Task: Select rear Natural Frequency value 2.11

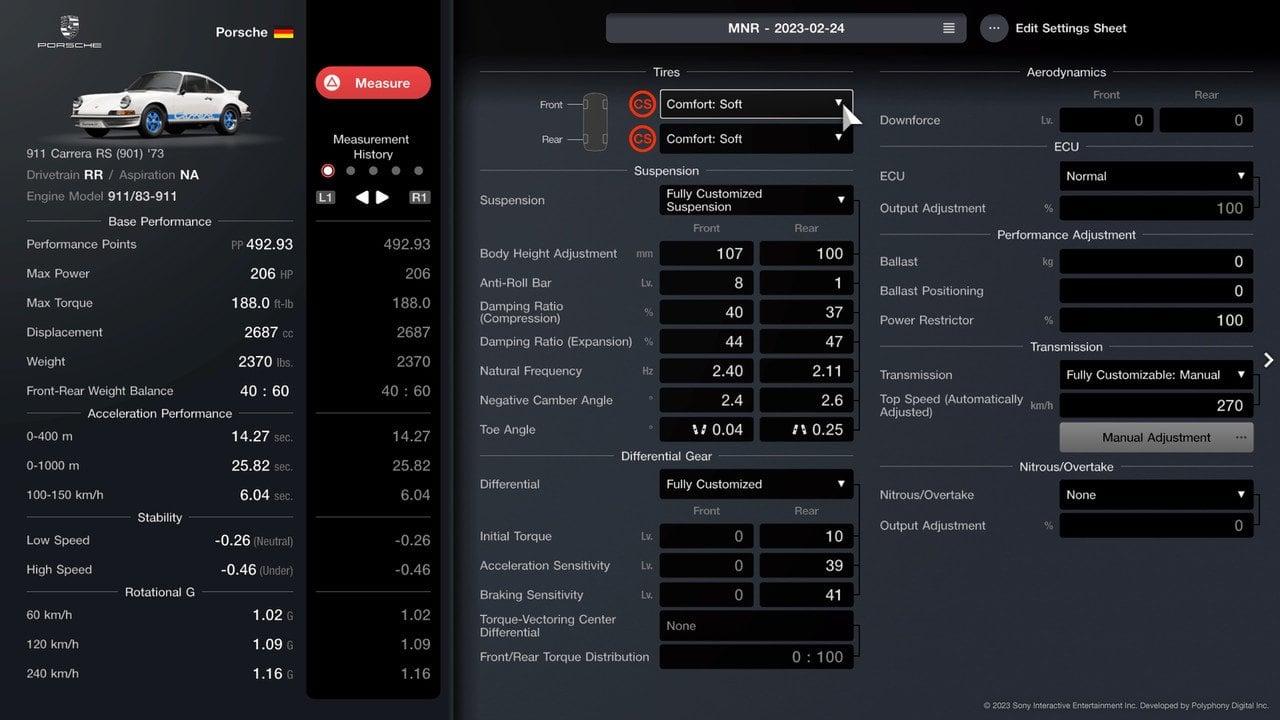Action: [x=806, y=371]
